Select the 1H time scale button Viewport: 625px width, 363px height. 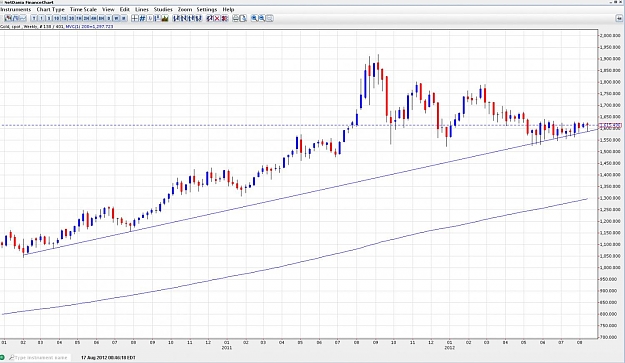(x=79, y=18)
